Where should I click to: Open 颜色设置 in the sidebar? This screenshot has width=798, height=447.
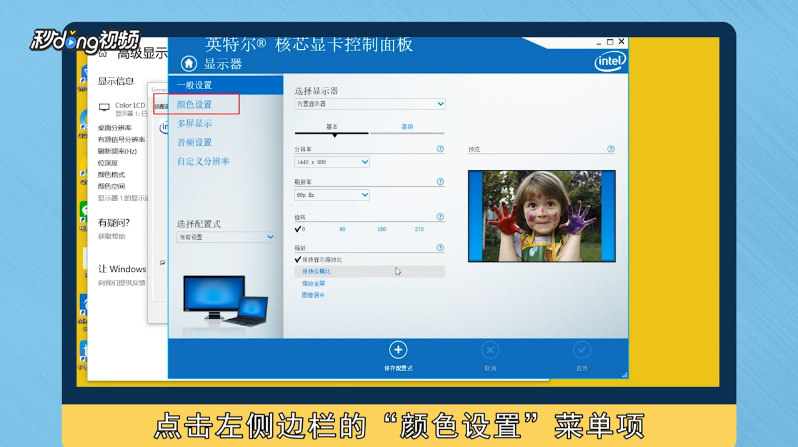[194, 104]
